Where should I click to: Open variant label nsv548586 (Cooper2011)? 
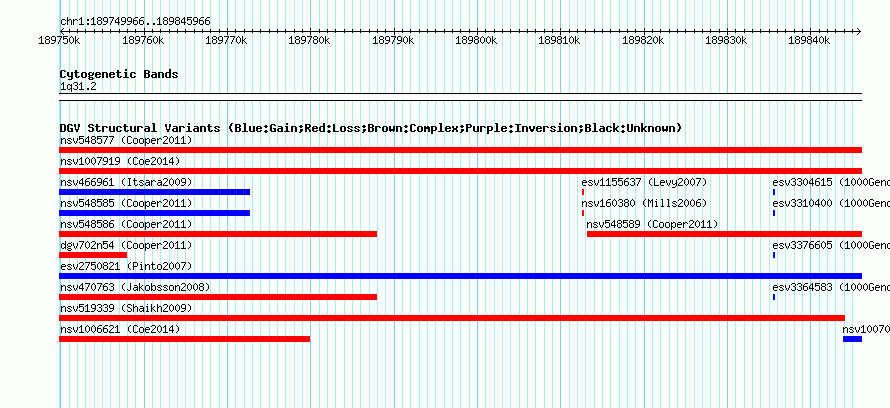tap(126, 224)
